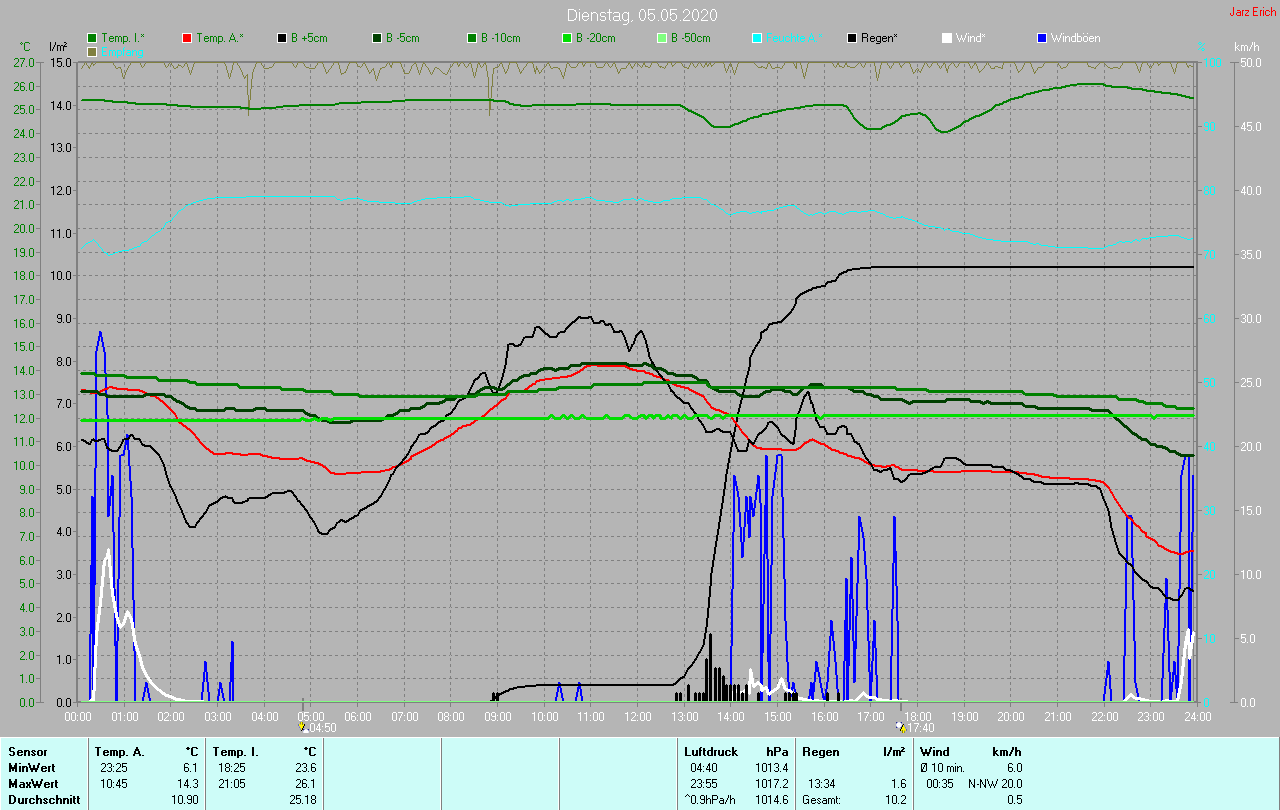Select the white Wind legend square

coord(947,38)
